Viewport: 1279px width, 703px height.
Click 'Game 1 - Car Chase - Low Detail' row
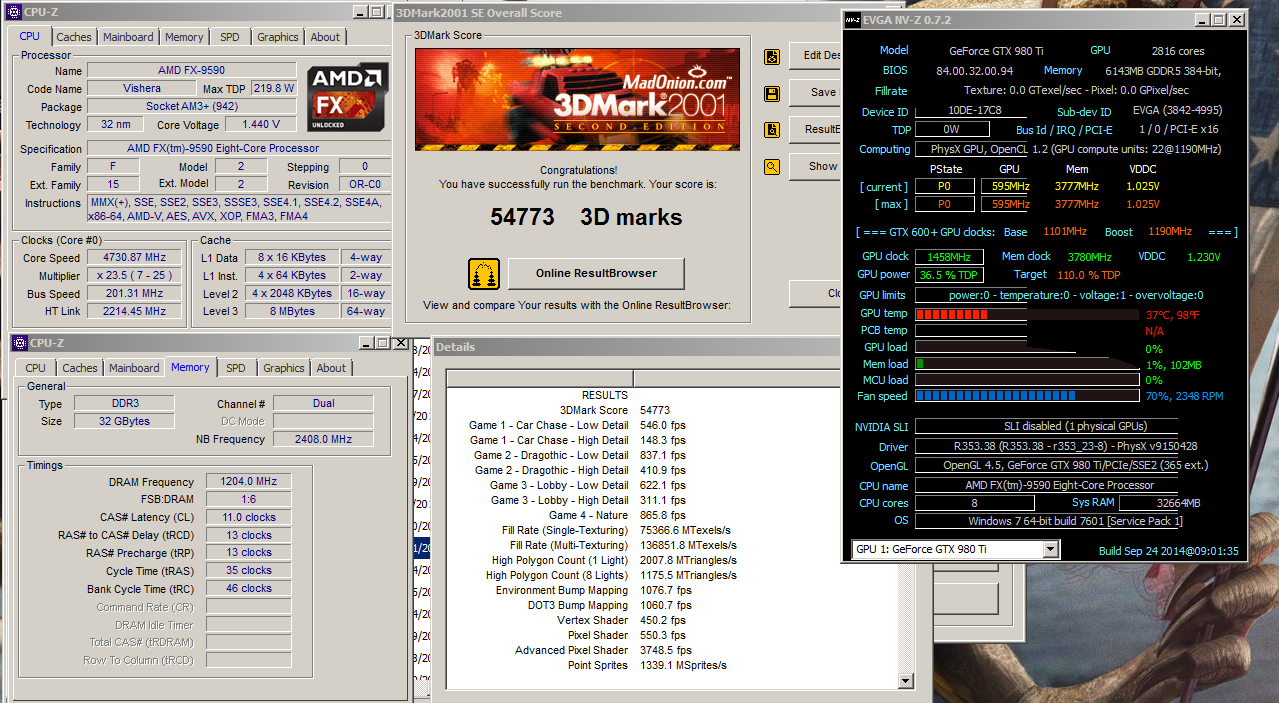(577, 425)
